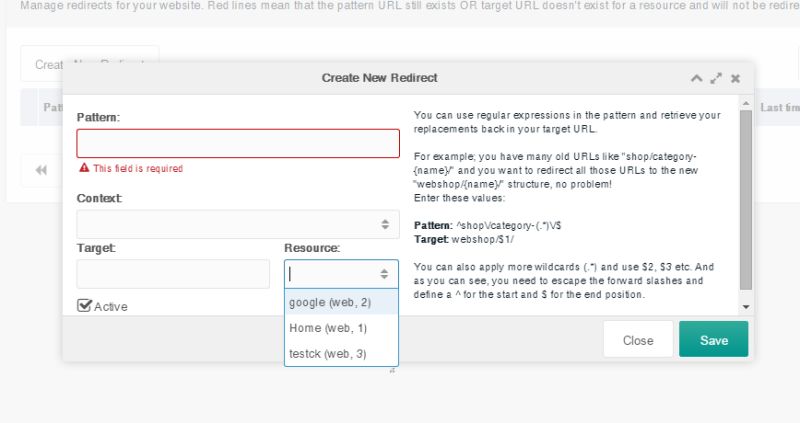Image resolution: width=800 pixels, height=423 pixels.
Task: Click the Resource text input
Action: click(x=332, y=274)
